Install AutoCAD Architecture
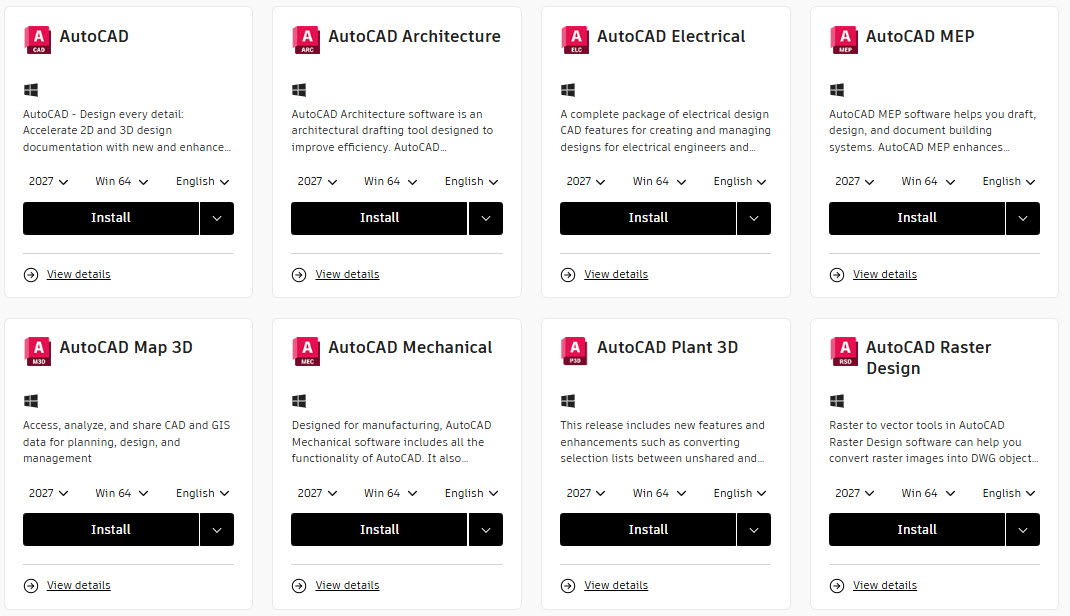Viewport: 1070px width, 616px height. click(379, 218)
